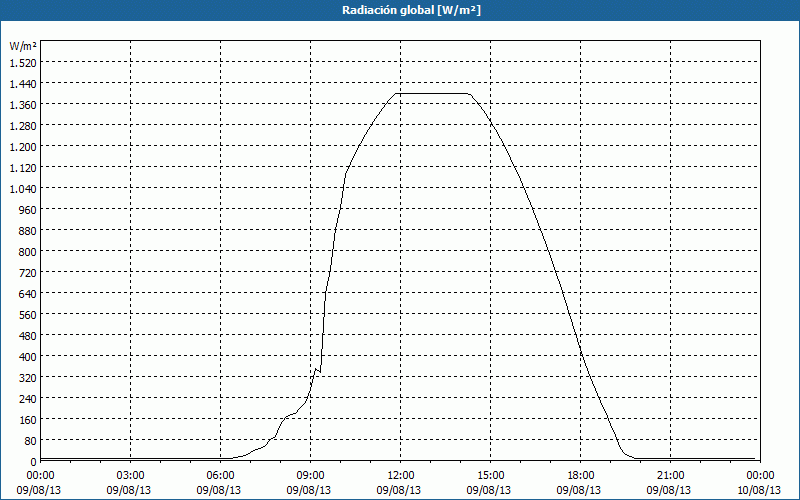Image resolution: width=800 pixels, height=500 pixels.
Task: Click the 03:00 time axis label
Action: [x=131, y=476]
